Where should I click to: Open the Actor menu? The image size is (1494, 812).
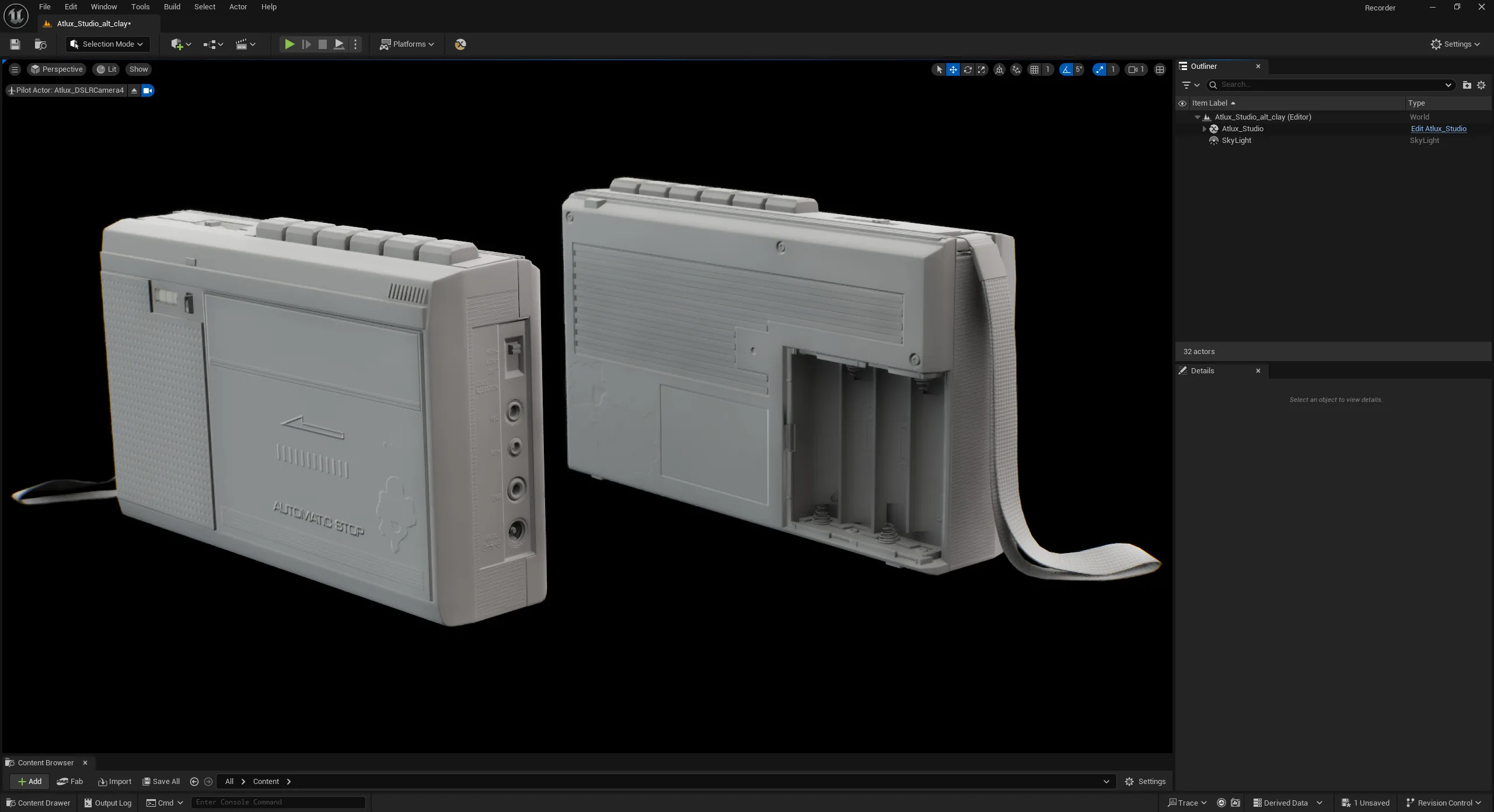[238, 7]
